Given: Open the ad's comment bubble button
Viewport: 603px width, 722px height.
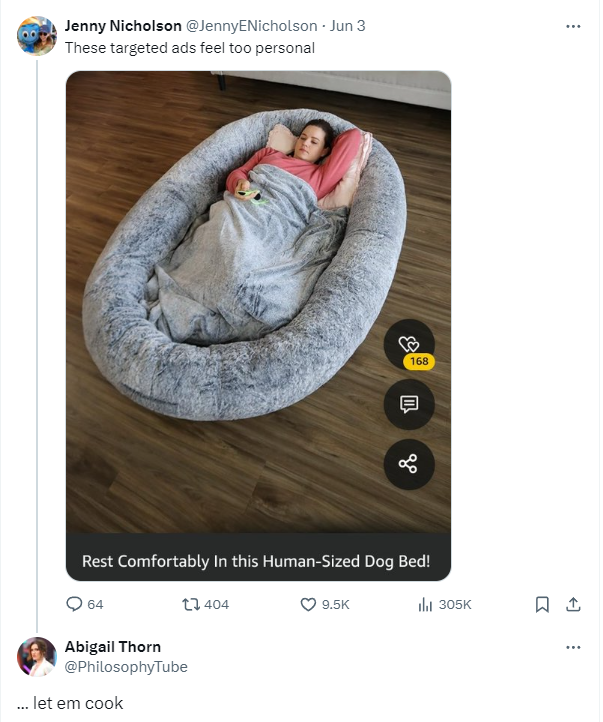Looking at the screenshot, I should pyautogui.click(x=409, y=404).
